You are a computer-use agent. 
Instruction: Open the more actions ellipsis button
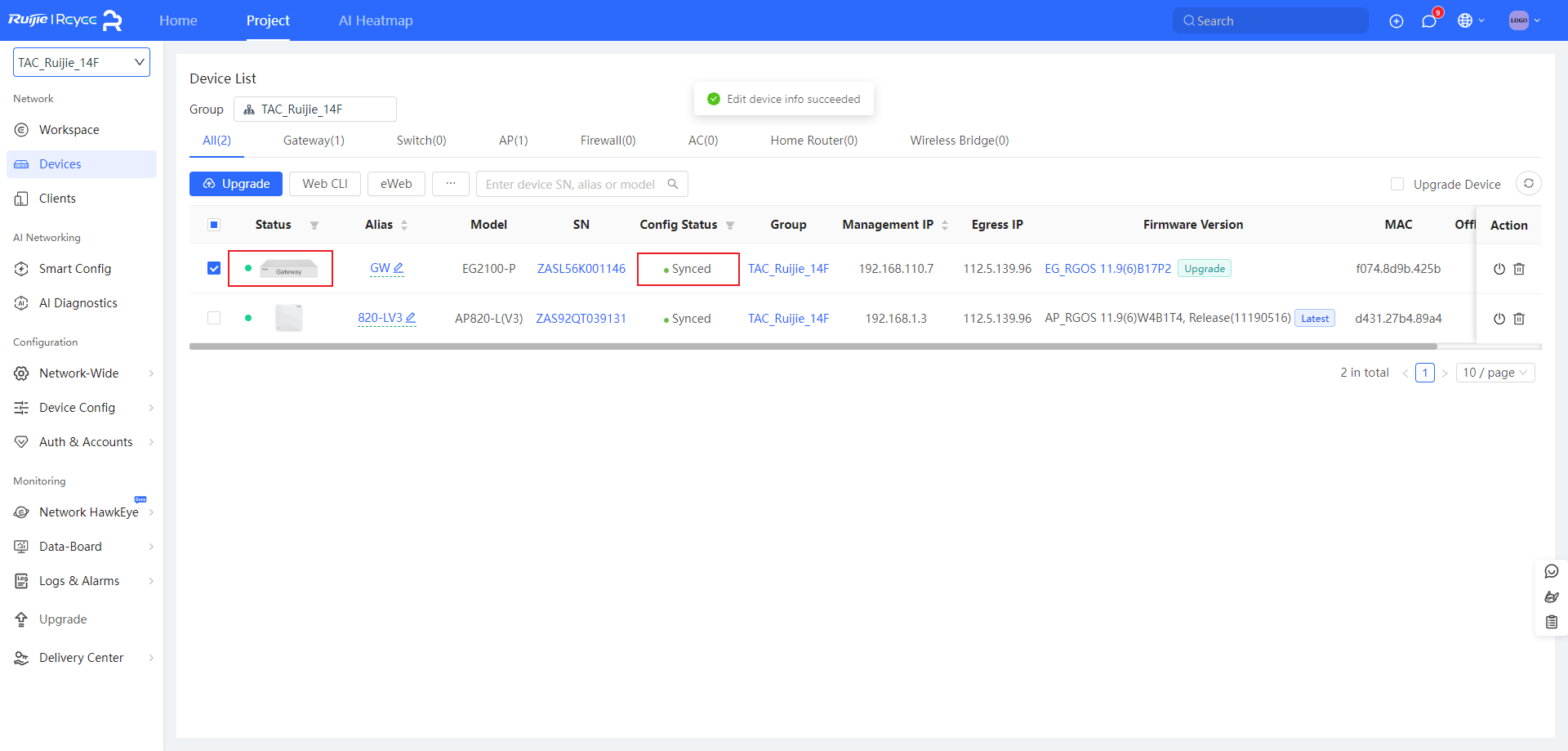pyautogui.click(x=451, y=184)
